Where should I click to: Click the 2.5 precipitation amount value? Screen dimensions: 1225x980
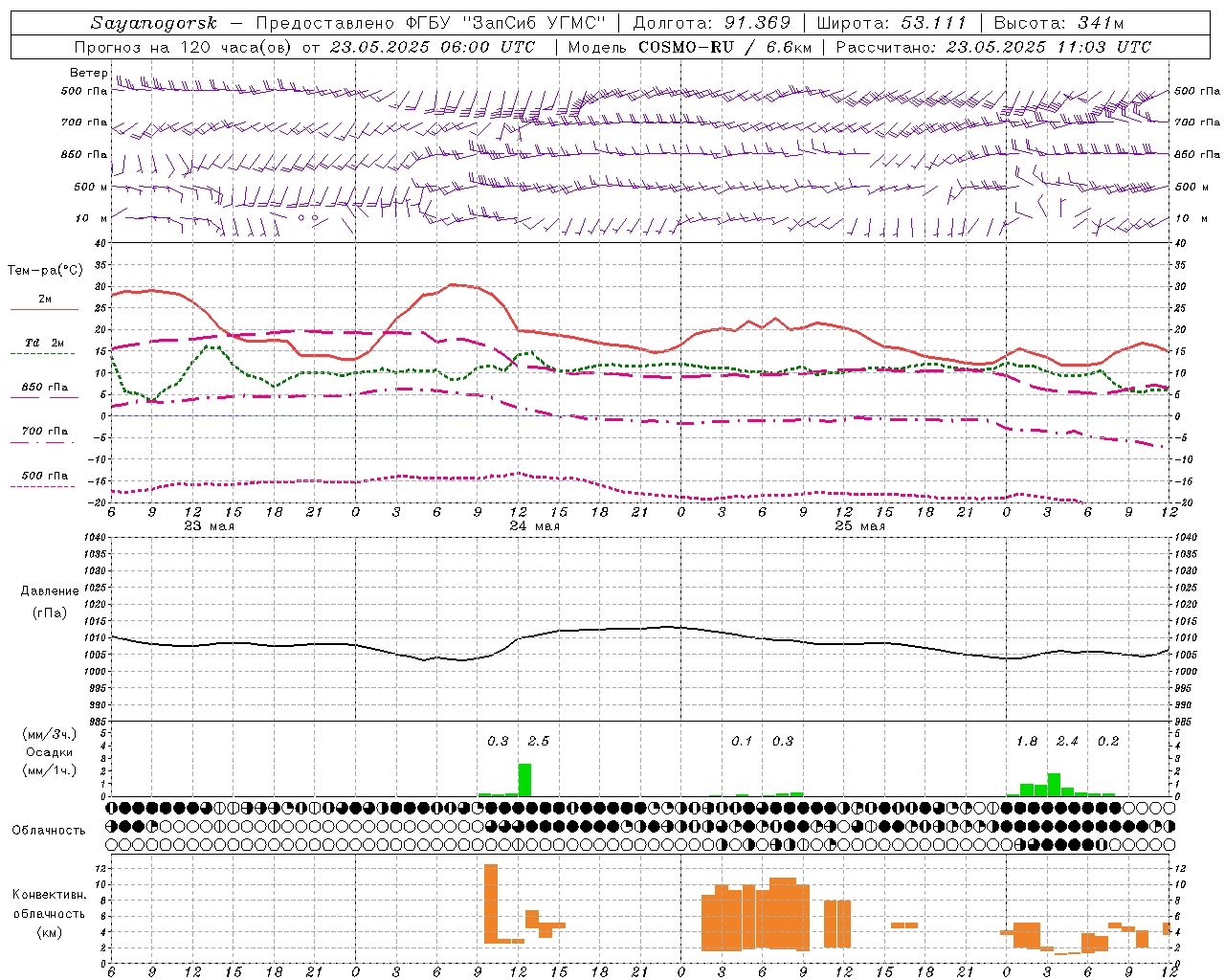539,741
